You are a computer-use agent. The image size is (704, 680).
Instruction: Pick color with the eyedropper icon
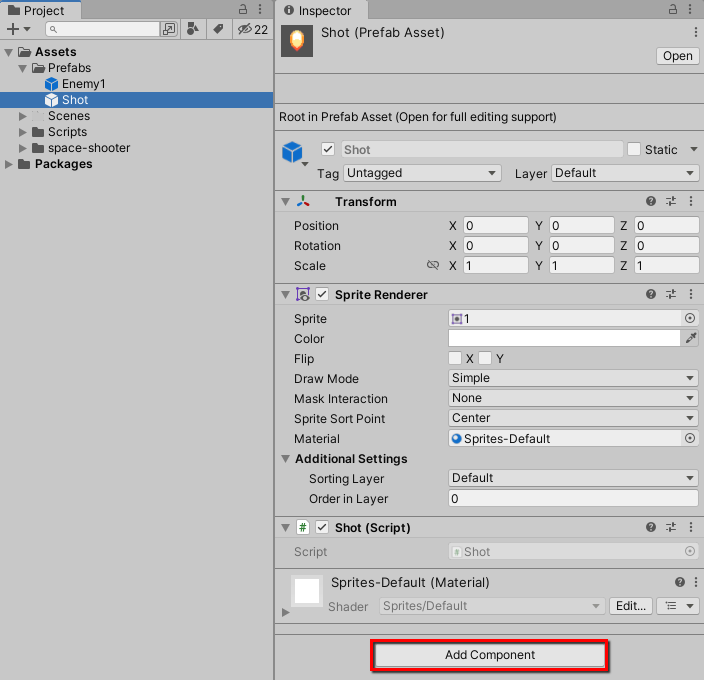(x=691, y=338)
